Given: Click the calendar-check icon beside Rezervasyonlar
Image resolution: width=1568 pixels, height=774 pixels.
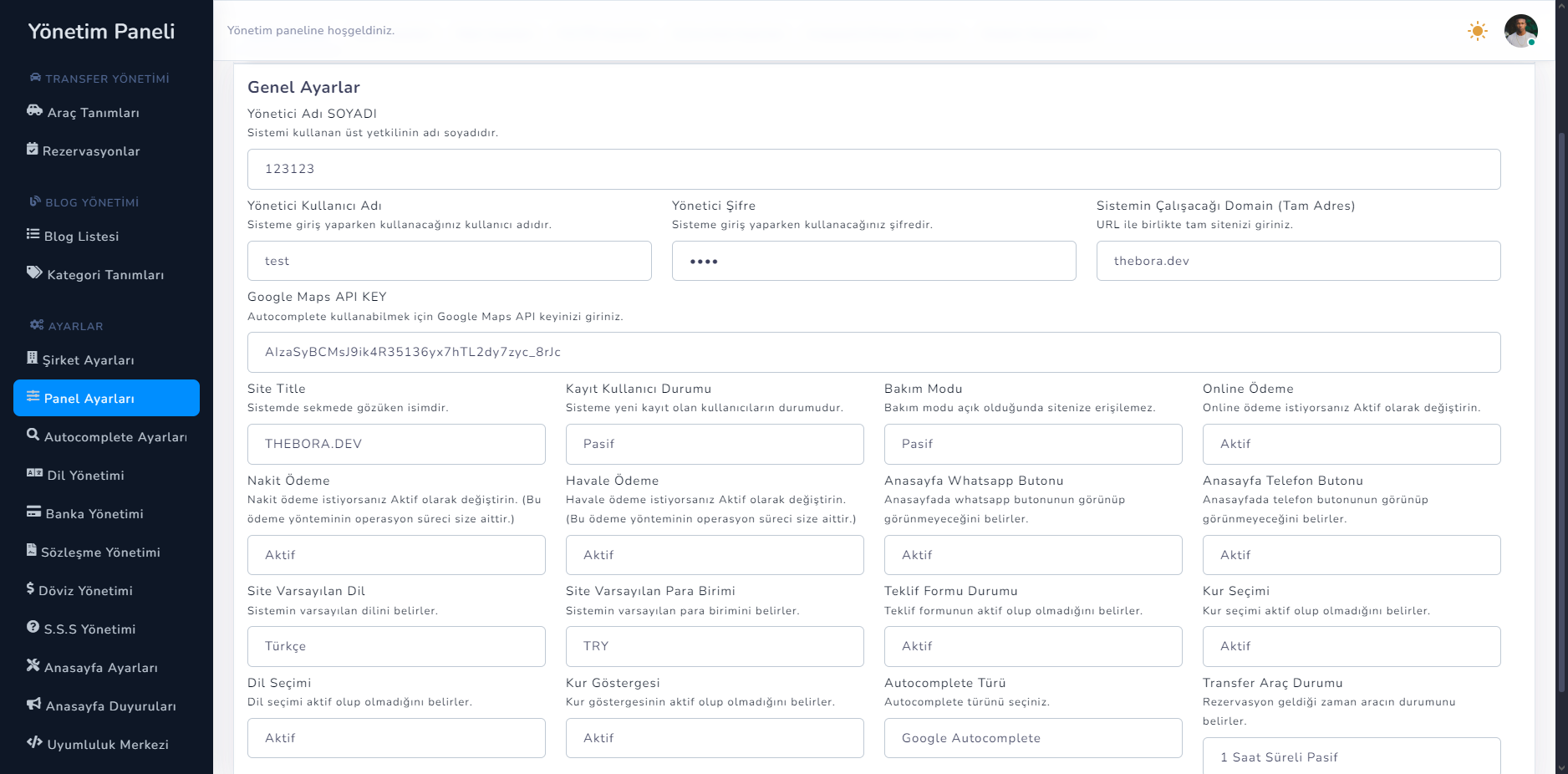Looking at the screenshot, I should pyautogui.click(x=33, y=149).
